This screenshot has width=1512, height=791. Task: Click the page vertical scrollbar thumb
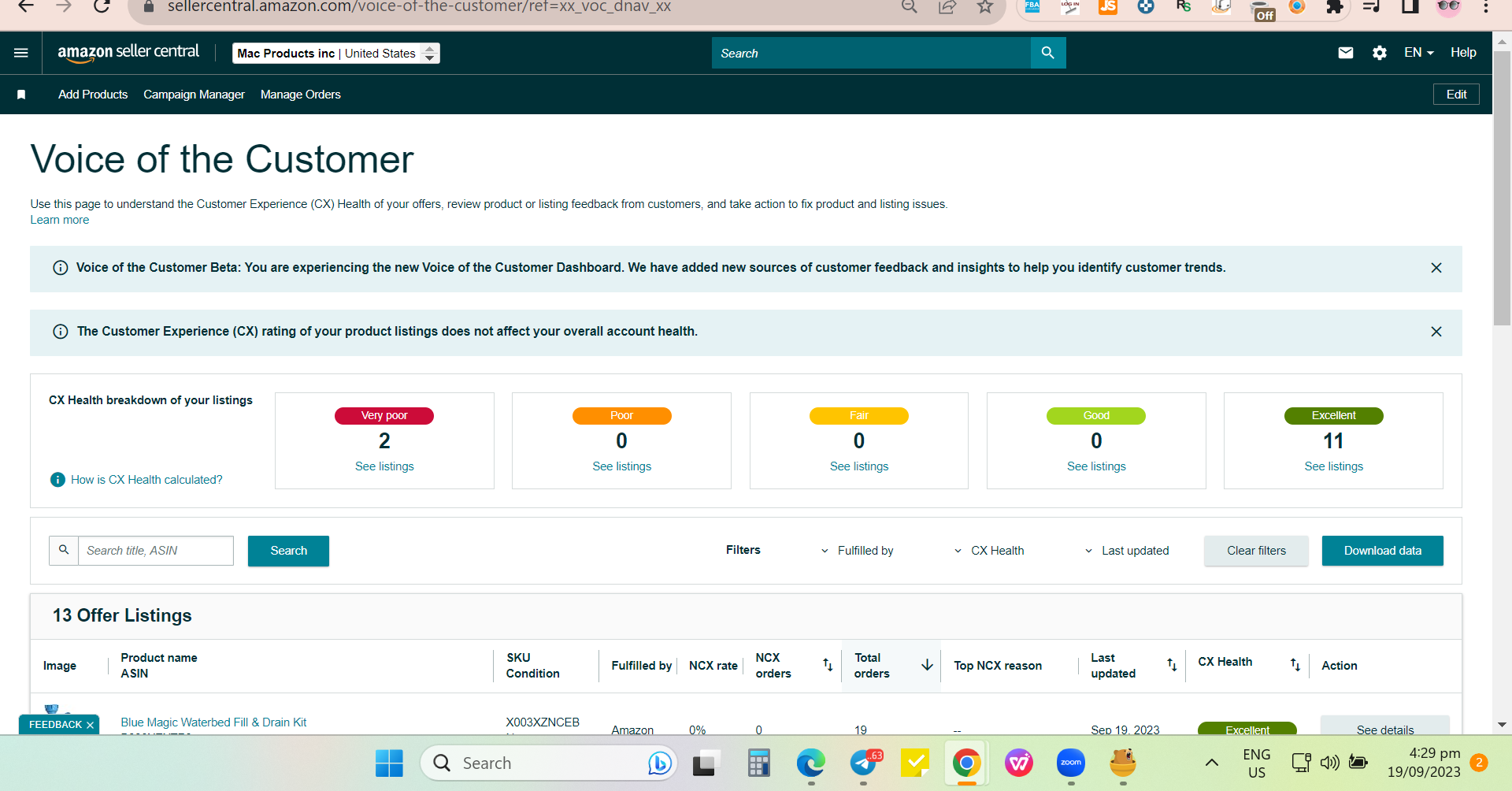click(1502, 189)
